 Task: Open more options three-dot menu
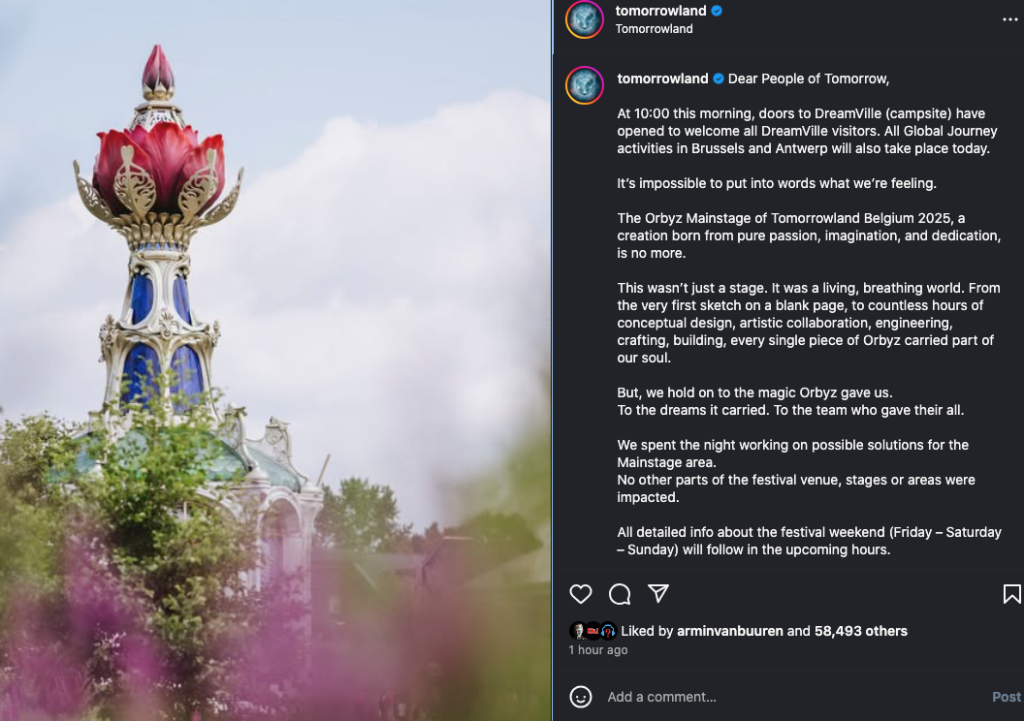pyautogui.click(x=1010, y=20)
